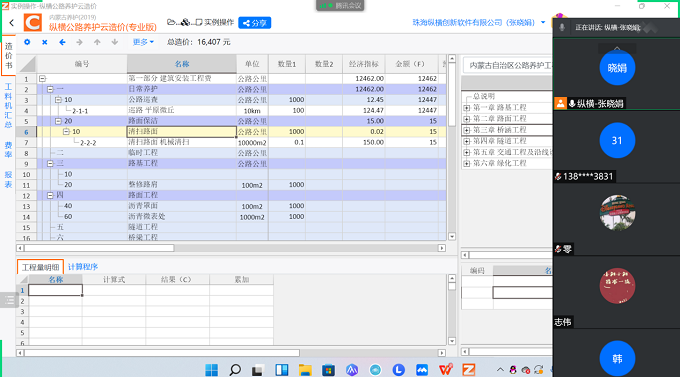The image size is (680, 377).
Task: Open WPS Office from taskbar
Action: [445, 370]
